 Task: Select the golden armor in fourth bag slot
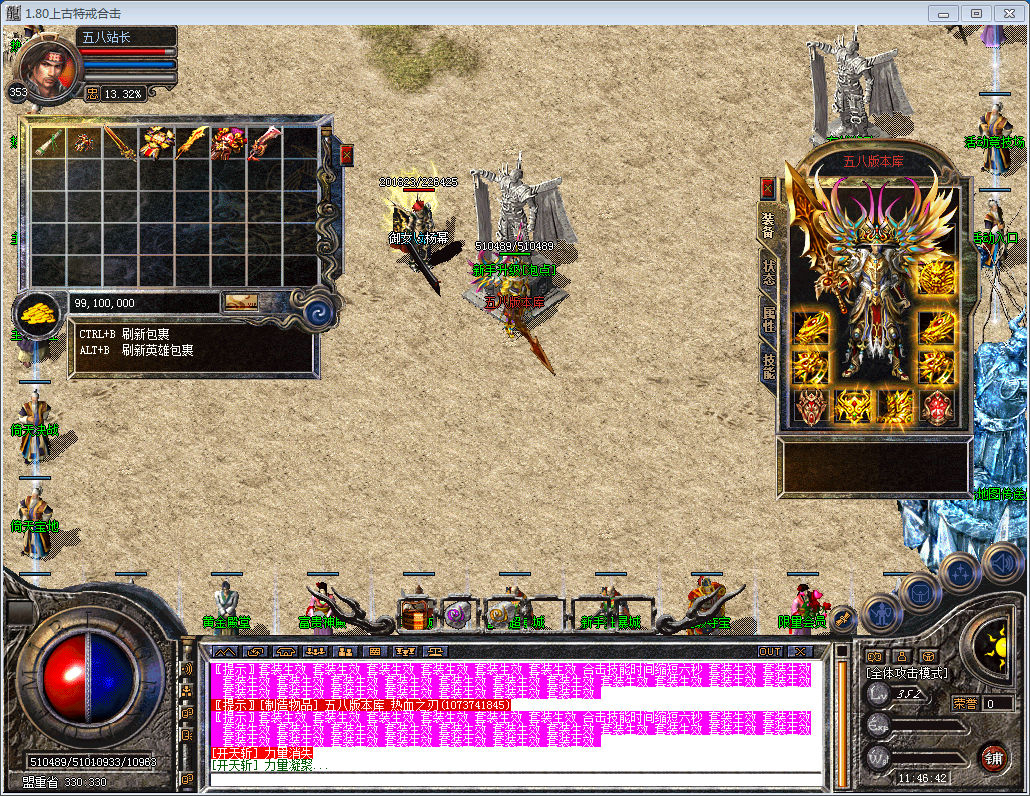(156, 143)
